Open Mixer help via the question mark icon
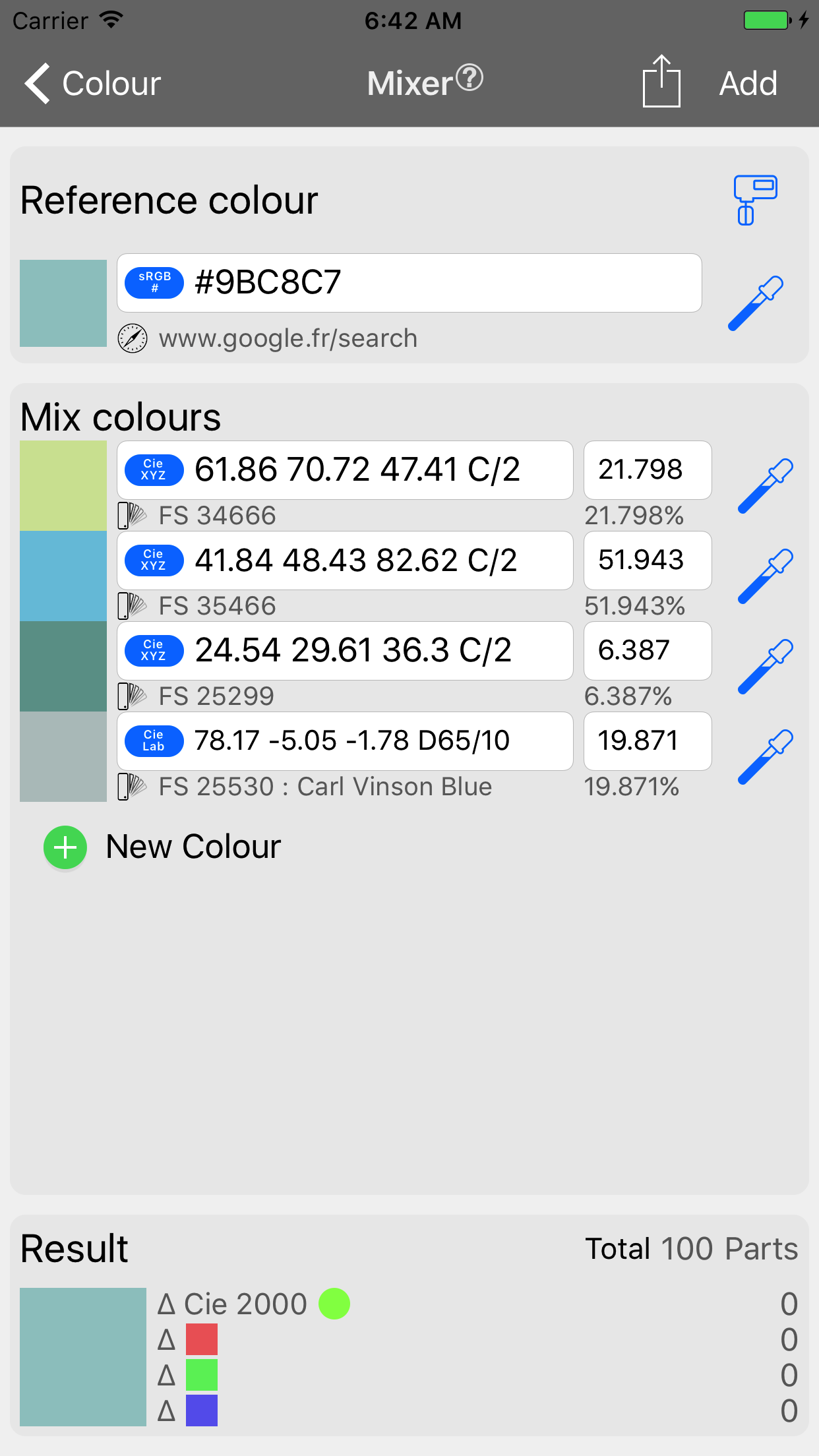This screenshot has width=819, height=1456. tap(470, 78)
